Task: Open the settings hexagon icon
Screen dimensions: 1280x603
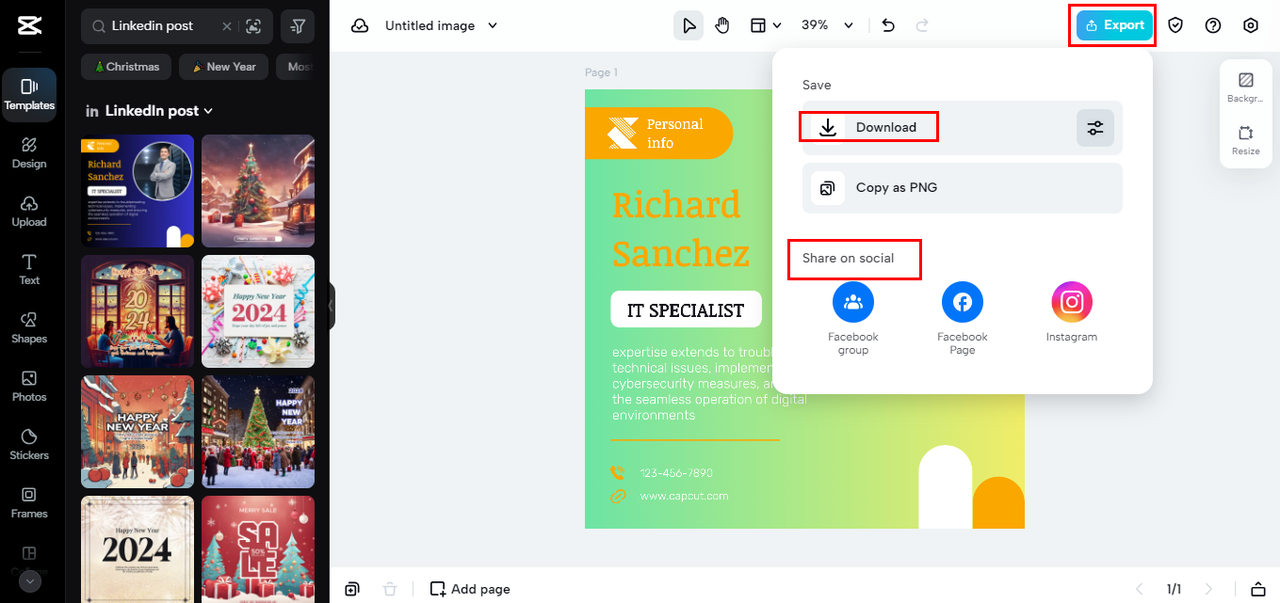Action: pyautogui.click(x=1251, y=26)
